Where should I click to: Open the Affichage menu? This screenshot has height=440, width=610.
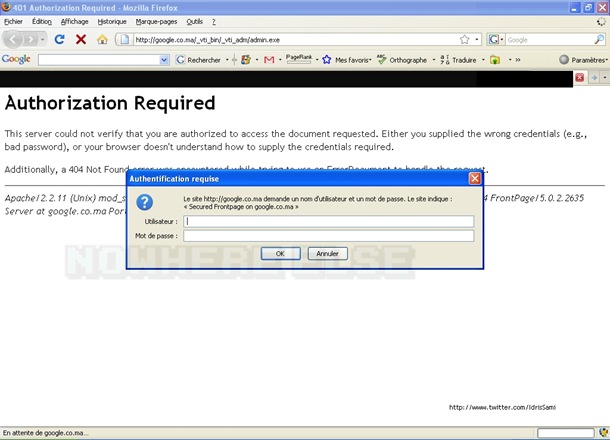pos(74,22)
